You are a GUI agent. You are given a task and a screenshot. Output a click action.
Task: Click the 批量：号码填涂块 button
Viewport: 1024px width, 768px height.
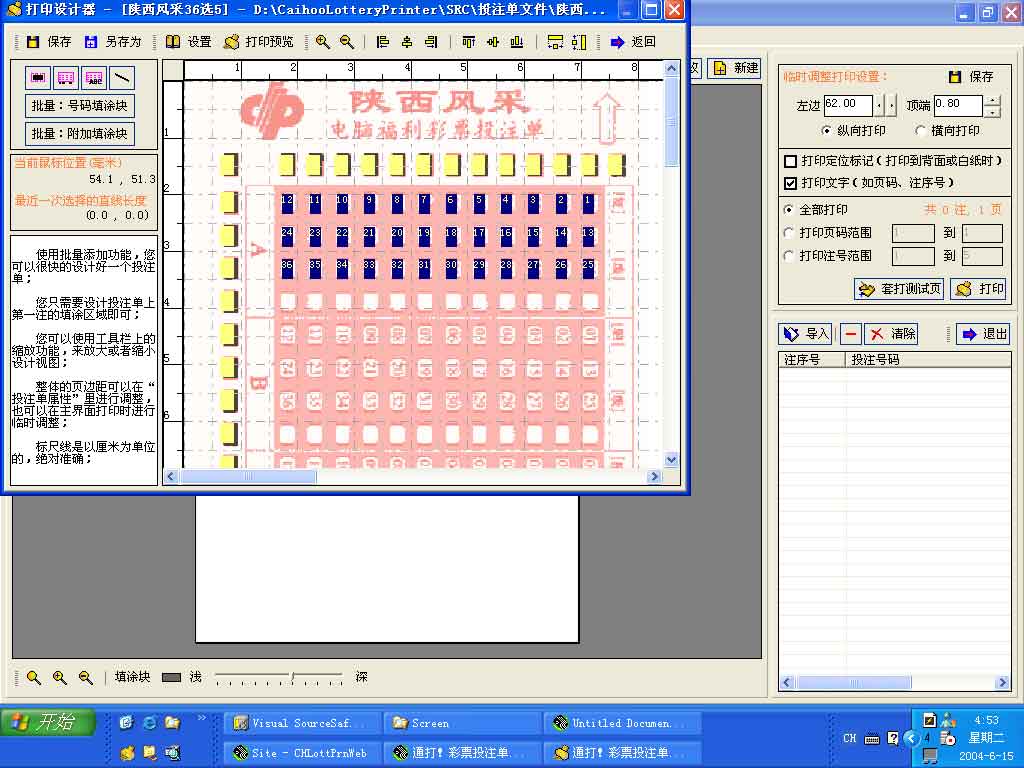[79, 106]
